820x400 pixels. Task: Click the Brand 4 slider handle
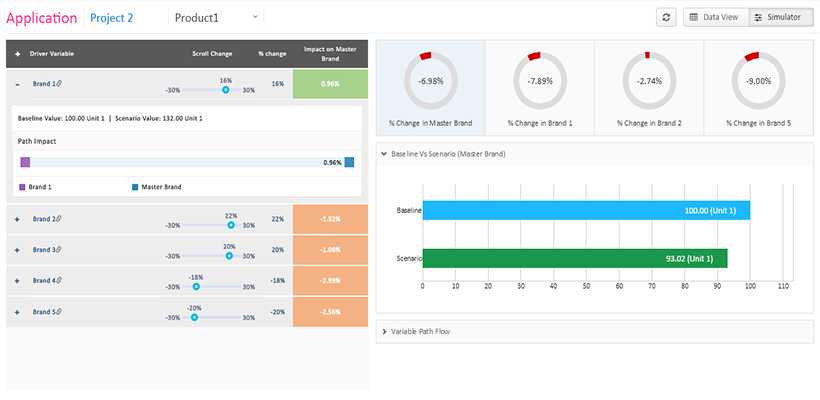[196, 286]
